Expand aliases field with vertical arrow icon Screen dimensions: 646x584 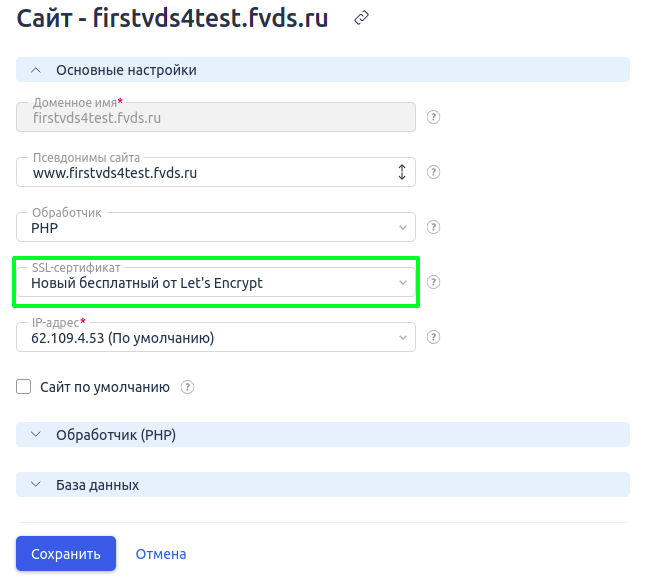point(402,172)
